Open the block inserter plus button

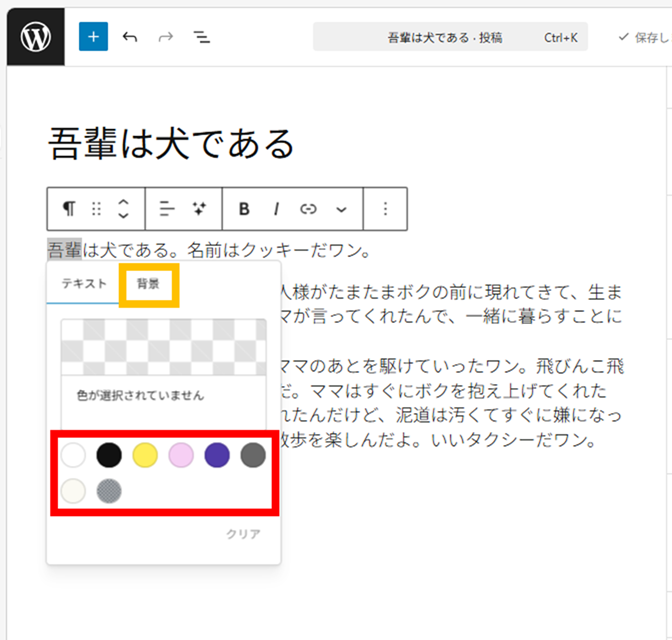(x=93, y=37)
